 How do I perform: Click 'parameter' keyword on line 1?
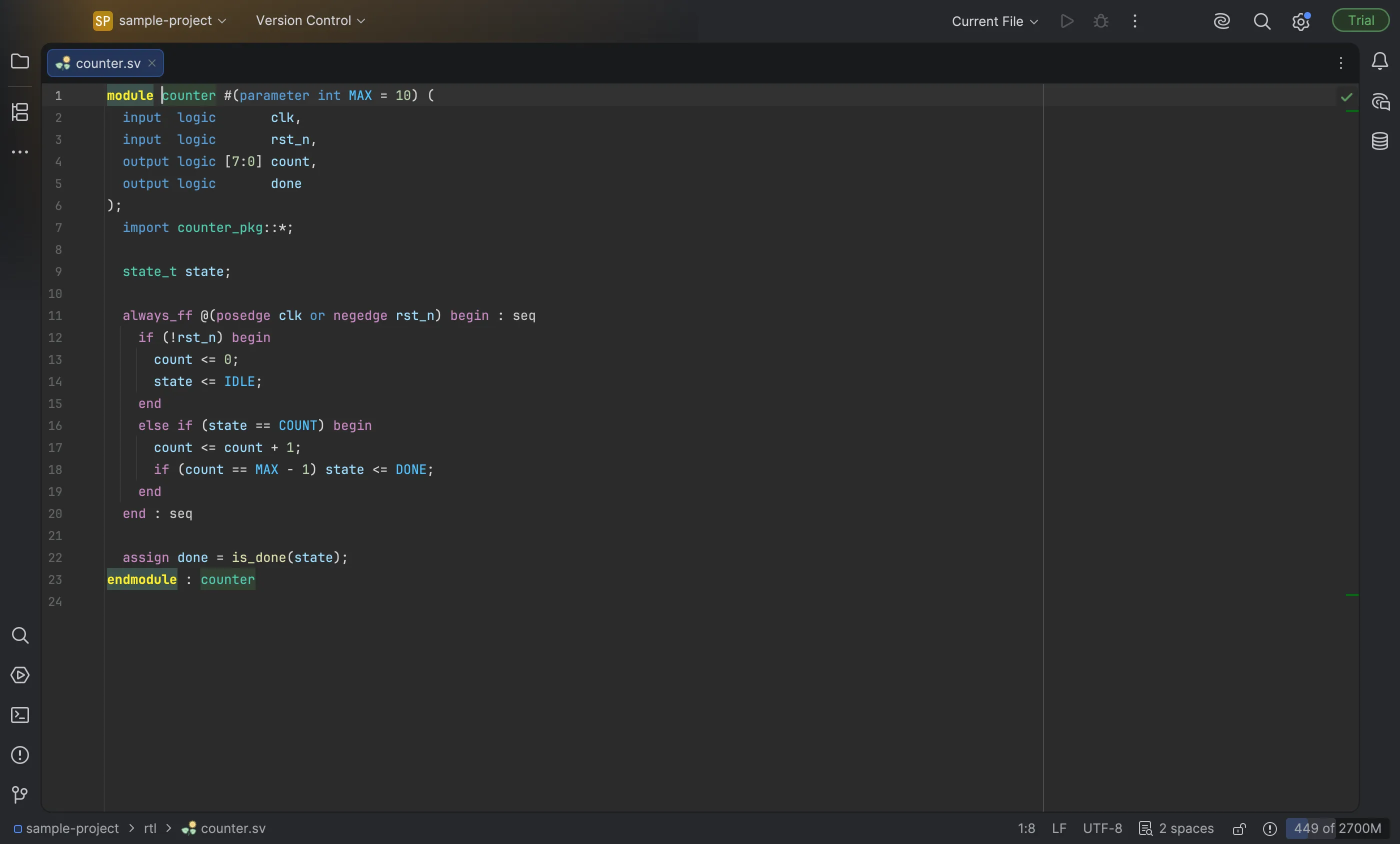(274, 95)
